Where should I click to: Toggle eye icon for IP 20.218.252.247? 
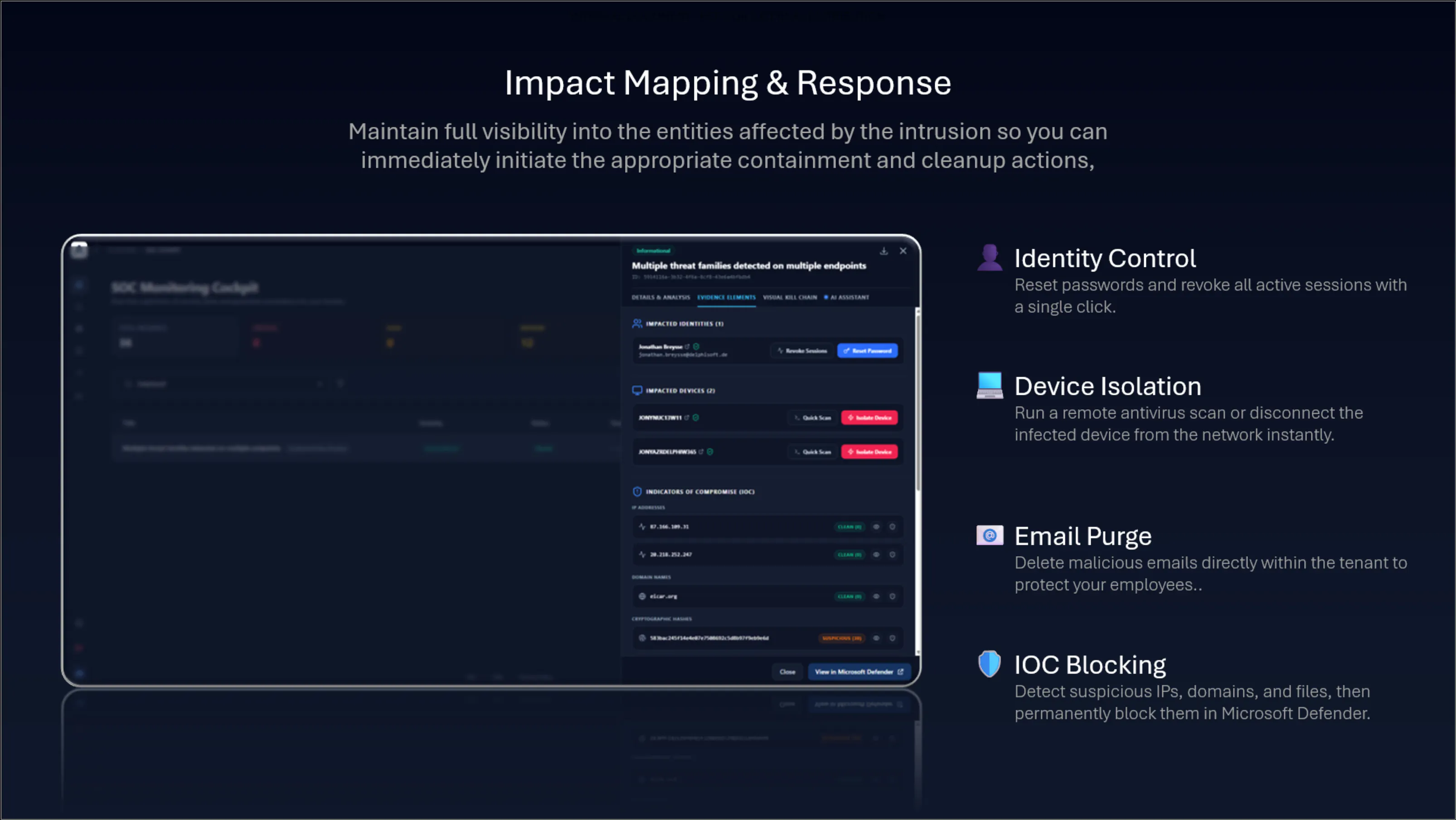[876, 554]
